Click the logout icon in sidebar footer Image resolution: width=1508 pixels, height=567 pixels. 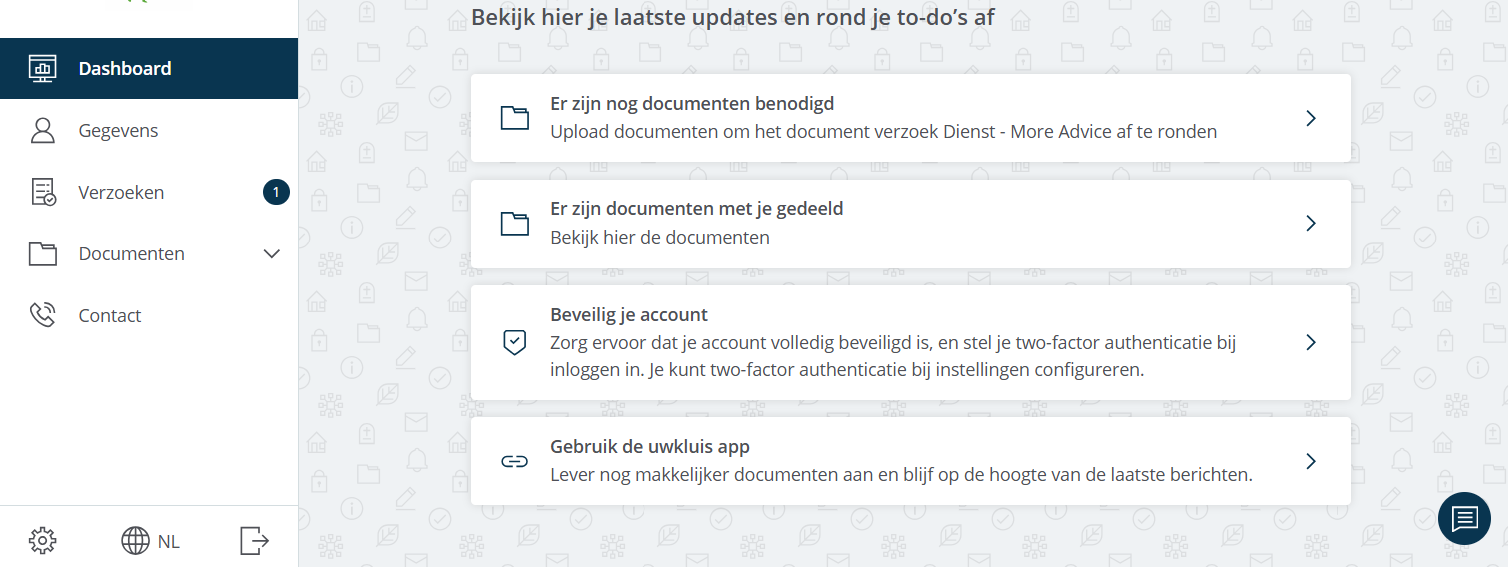255,541
